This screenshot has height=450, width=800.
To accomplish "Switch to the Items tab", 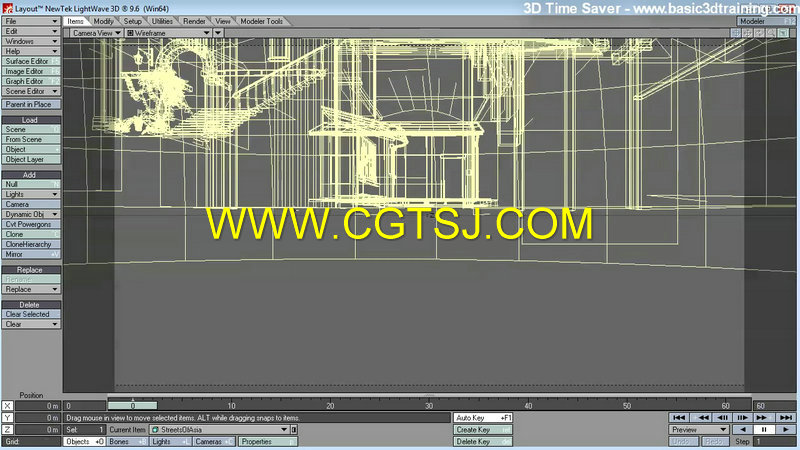I will pyautogui.click(x=76, y=21).
